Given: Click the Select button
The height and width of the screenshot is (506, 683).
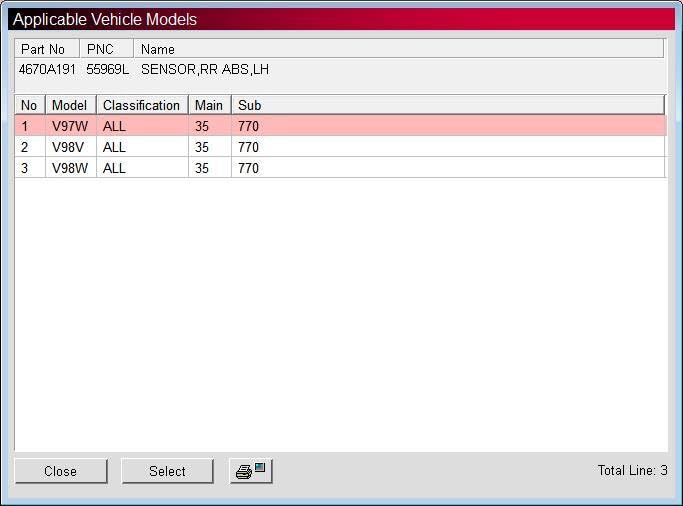Looking at the screenshot, I should click(x=167, y=471).
